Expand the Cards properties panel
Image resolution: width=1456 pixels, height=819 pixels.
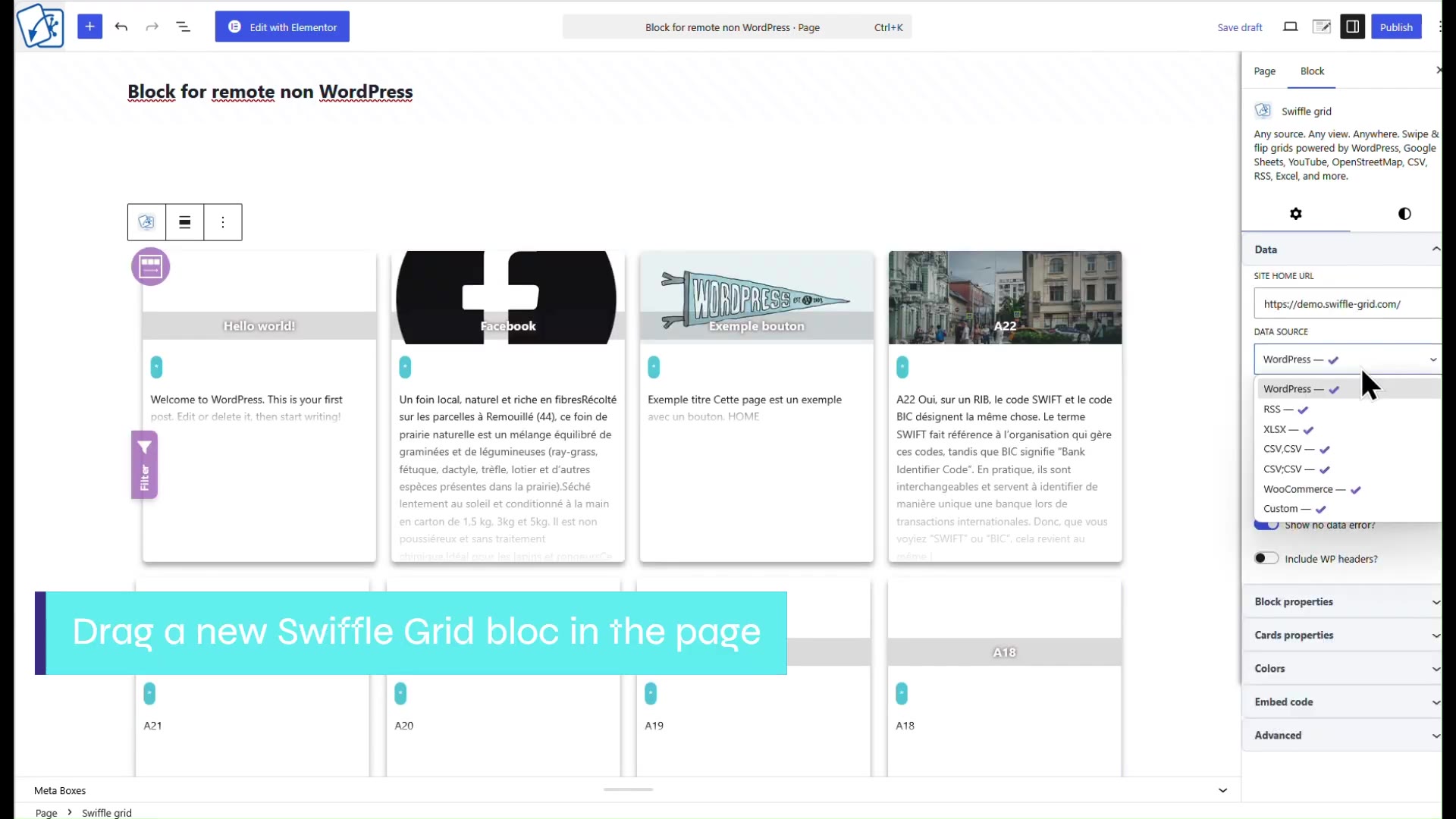pos(1341,635)
